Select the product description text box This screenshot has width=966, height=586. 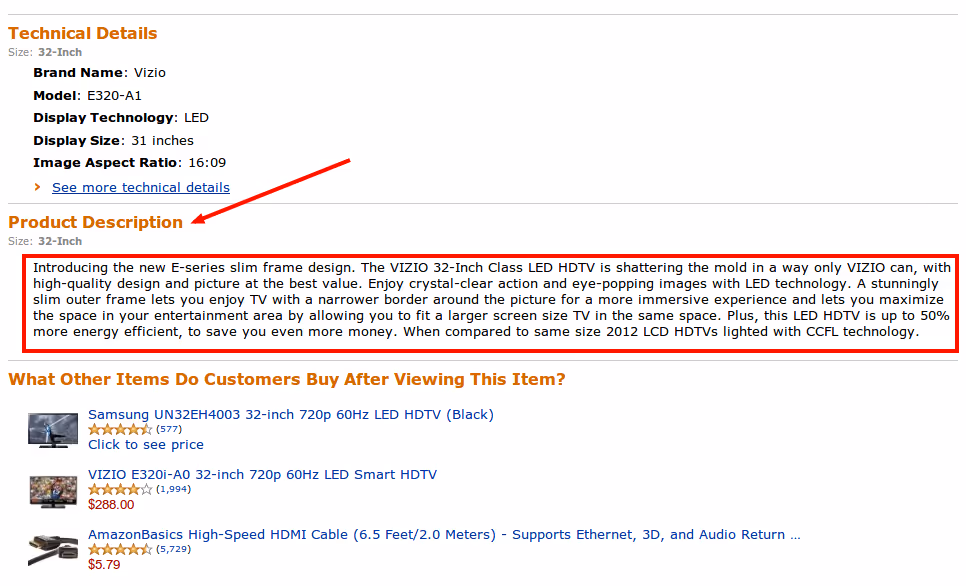point(483,299)
